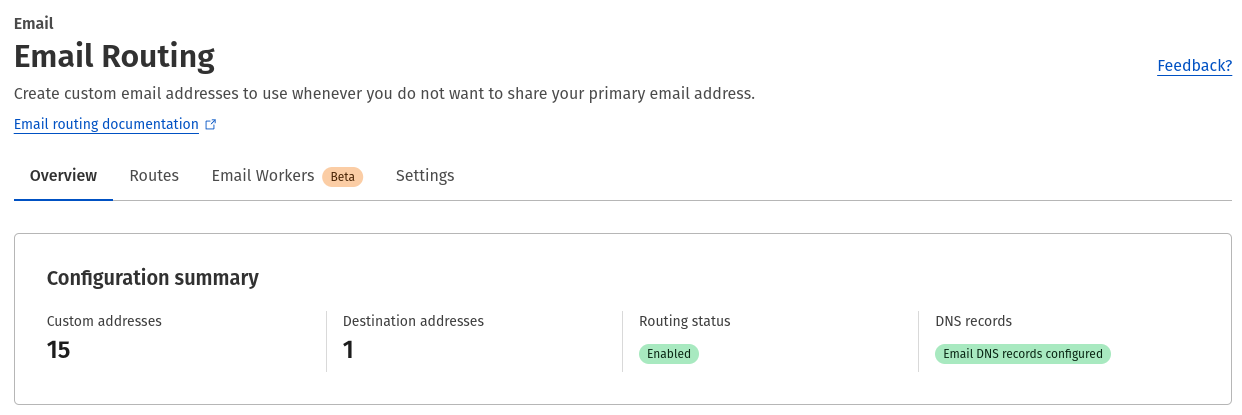1242x415 pixels.
Task: Open the Routes tab
Action: click(x=154, y=176)
